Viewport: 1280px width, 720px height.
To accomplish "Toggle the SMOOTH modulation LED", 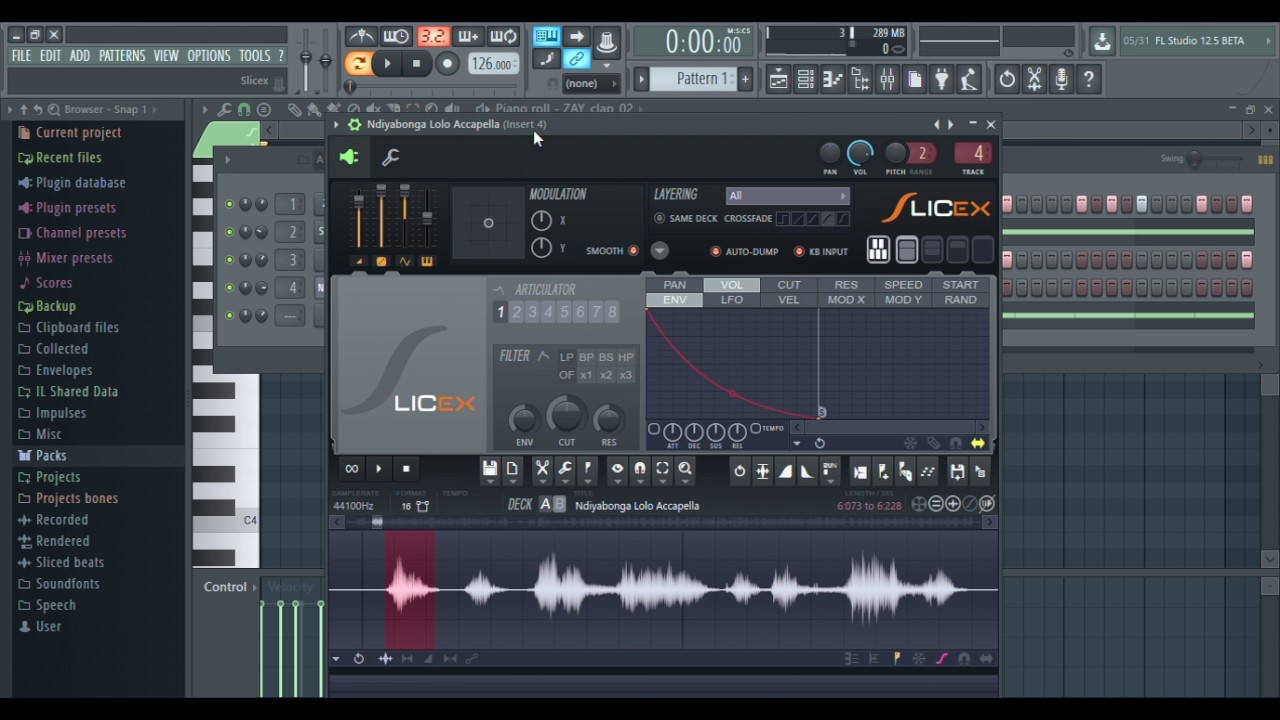I will [633, 251].
